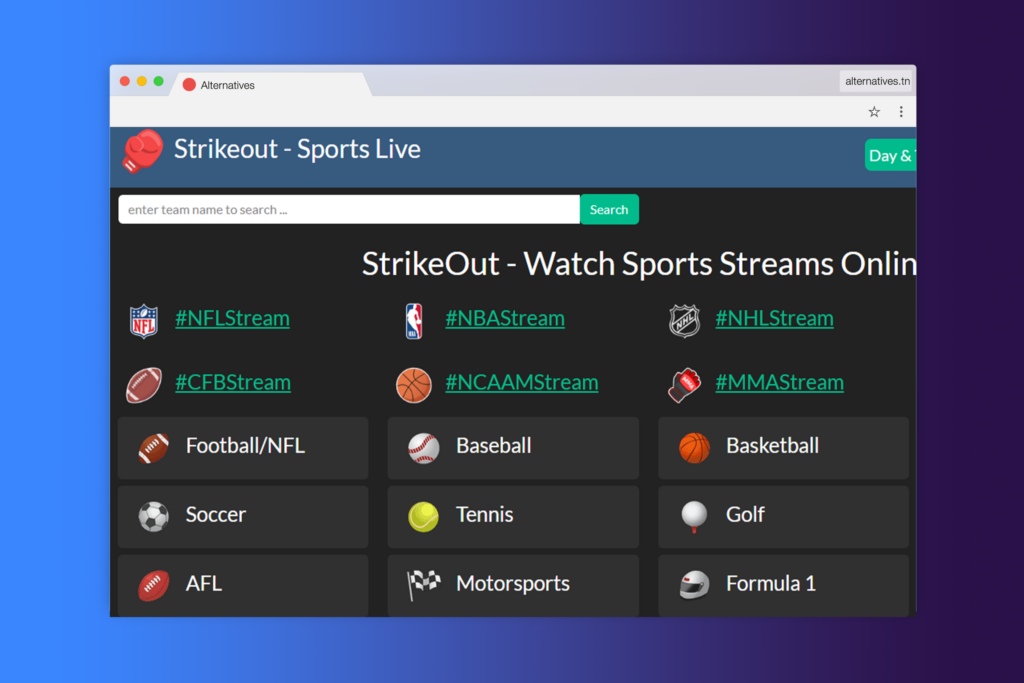Click the NBA logo icon
This screenshot has width=1024, height=683.
414,321
